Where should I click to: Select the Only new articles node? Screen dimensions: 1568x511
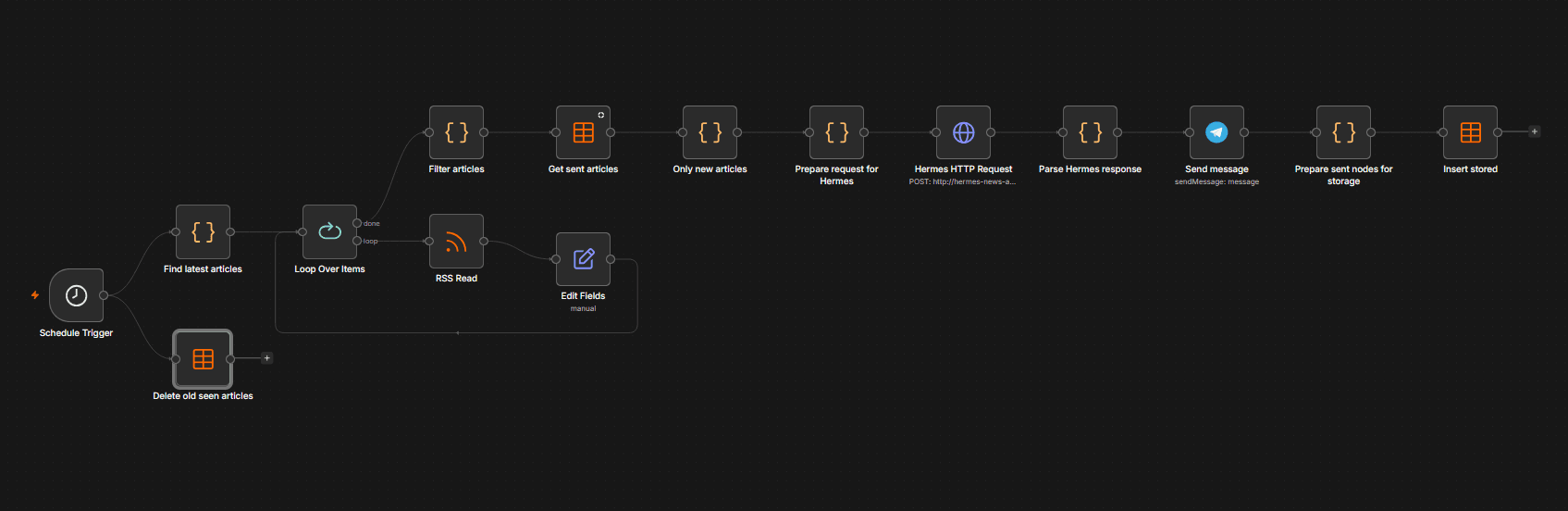click(710, 132)
